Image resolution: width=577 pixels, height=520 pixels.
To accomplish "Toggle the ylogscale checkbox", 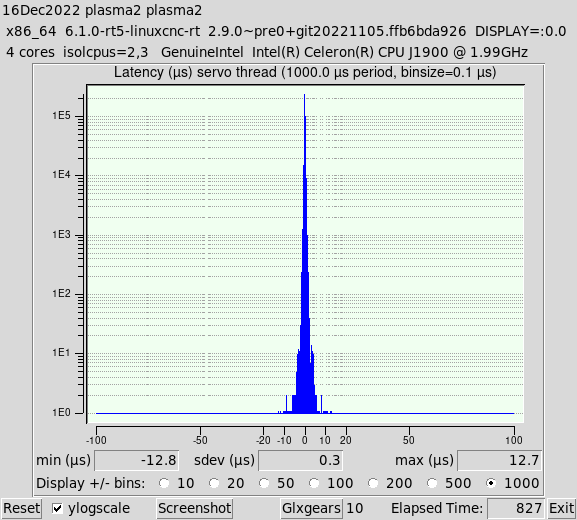I will [57, 508].
